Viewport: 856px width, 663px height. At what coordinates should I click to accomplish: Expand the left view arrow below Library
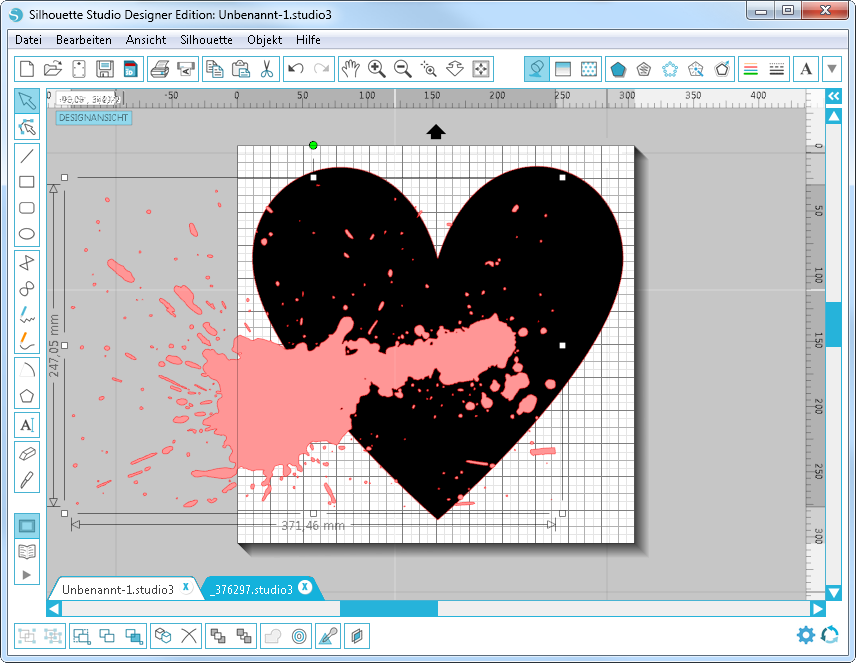27,575
